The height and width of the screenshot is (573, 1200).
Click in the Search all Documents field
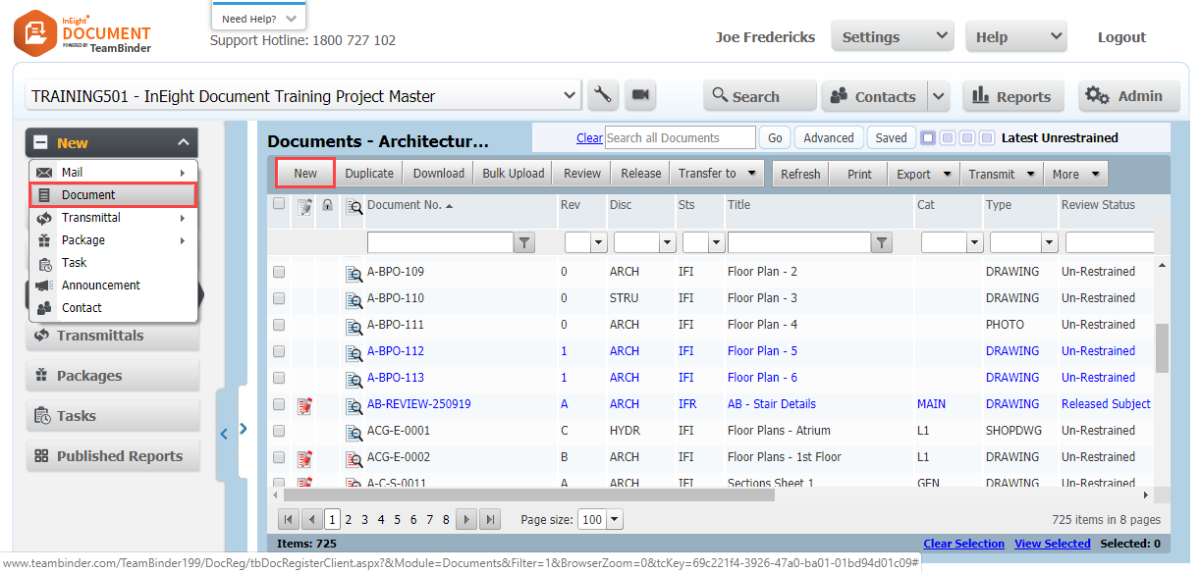point(679,138)
